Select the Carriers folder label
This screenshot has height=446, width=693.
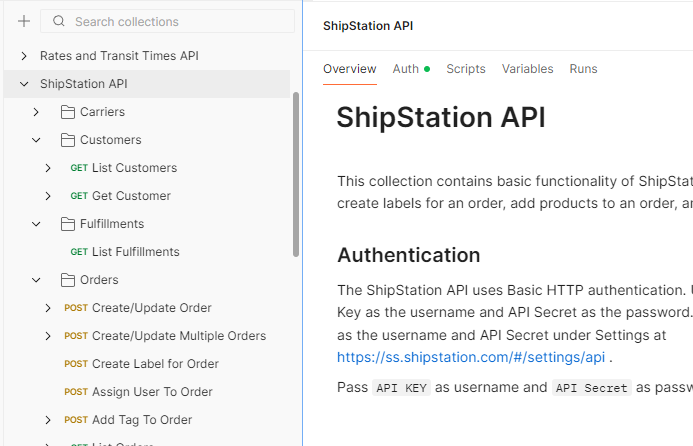(x=103, y=112)
